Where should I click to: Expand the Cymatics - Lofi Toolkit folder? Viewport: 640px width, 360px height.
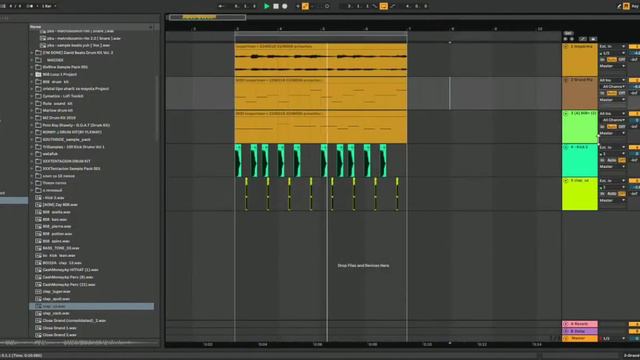tap(32, 96)
